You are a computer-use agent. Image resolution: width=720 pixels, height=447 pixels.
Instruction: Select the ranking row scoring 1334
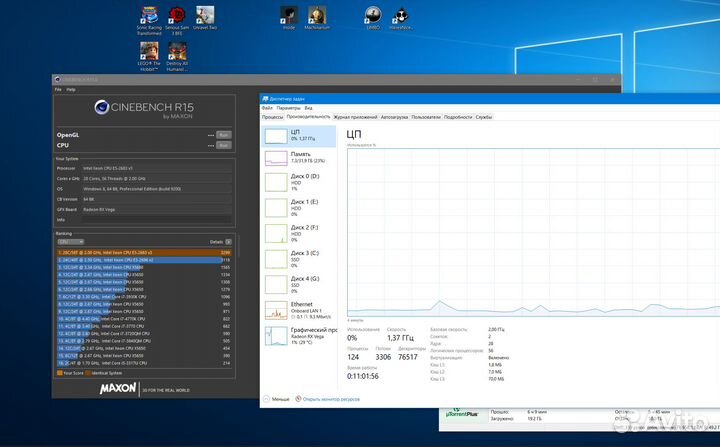[144, 274]
